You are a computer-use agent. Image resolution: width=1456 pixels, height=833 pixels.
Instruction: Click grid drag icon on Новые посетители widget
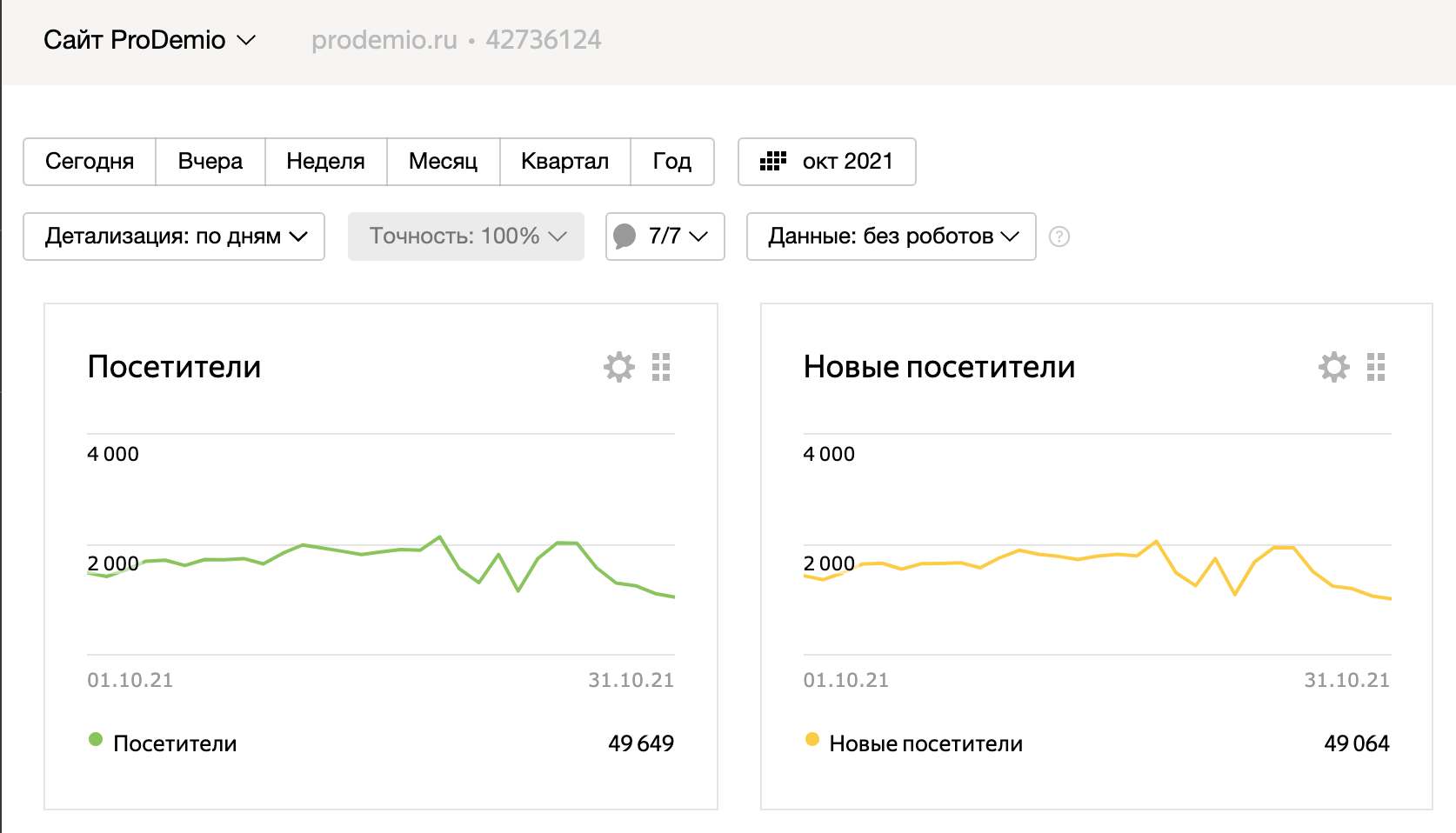coord(1376,367)
